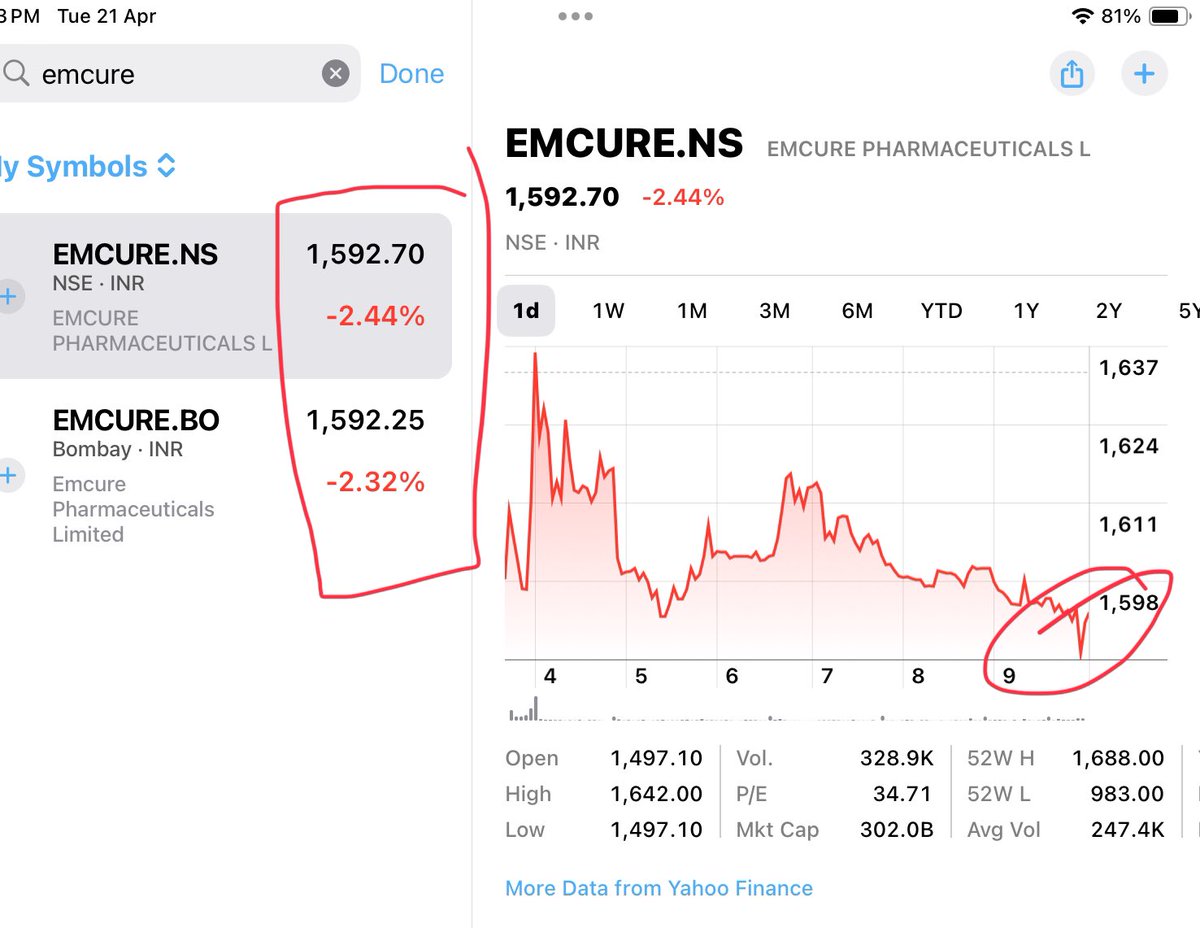Tap the intraday price chart line
Image resolution: width=1200 pixels, height=928 pixels.
[x=796, y=505]
